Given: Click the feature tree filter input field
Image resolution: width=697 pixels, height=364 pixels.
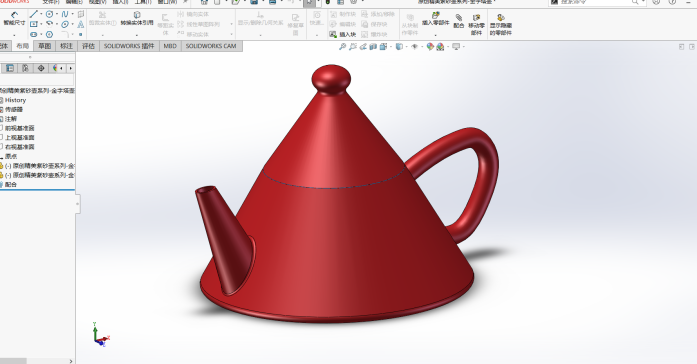Looking at the screenshot, I should click(x=36, y=80).
